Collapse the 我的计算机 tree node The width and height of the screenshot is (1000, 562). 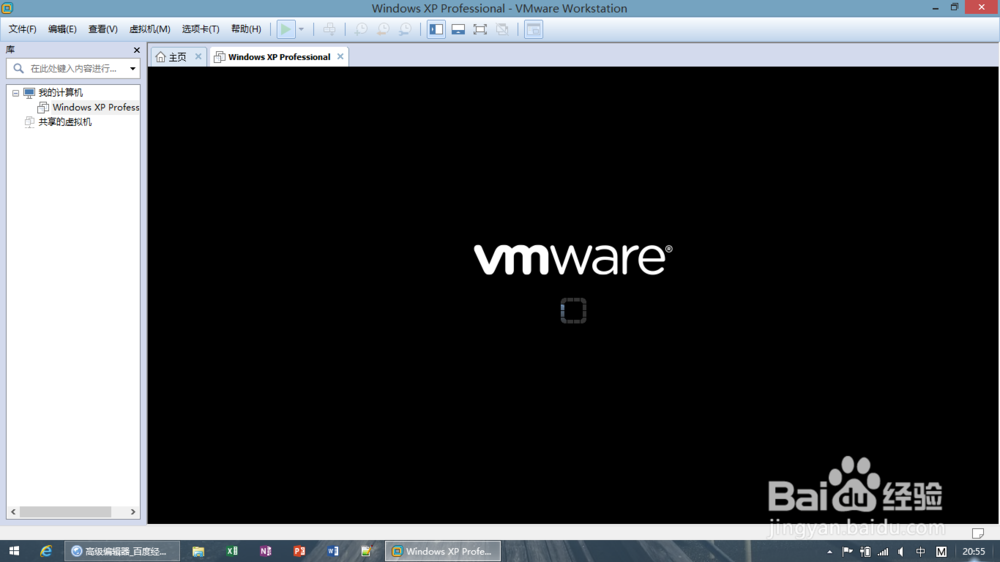point(15,93)
